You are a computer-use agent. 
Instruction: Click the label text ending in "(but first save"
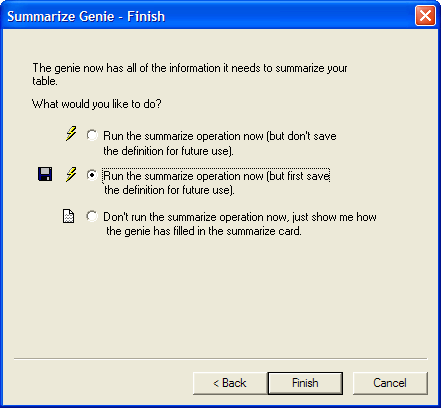pyautogui.click(x=217, y=176)
